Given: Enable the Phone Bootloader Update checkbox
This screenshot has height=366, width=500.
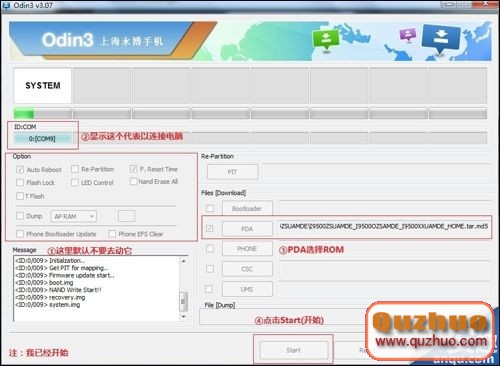Looking at the screenshot, I should (x=20, y=234).
